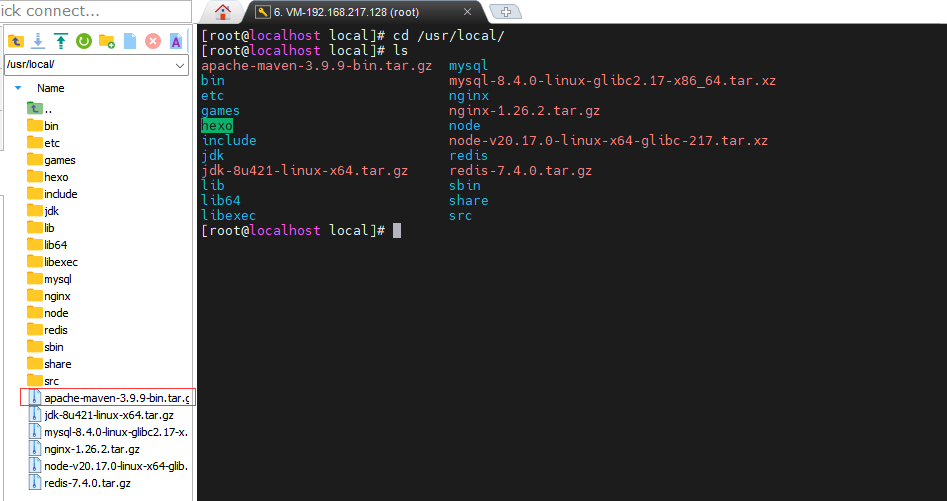
Task: Click archive icon of mysql-8.4.0-linux-glibc2.17 file
Action: click(x=35, y=432)
